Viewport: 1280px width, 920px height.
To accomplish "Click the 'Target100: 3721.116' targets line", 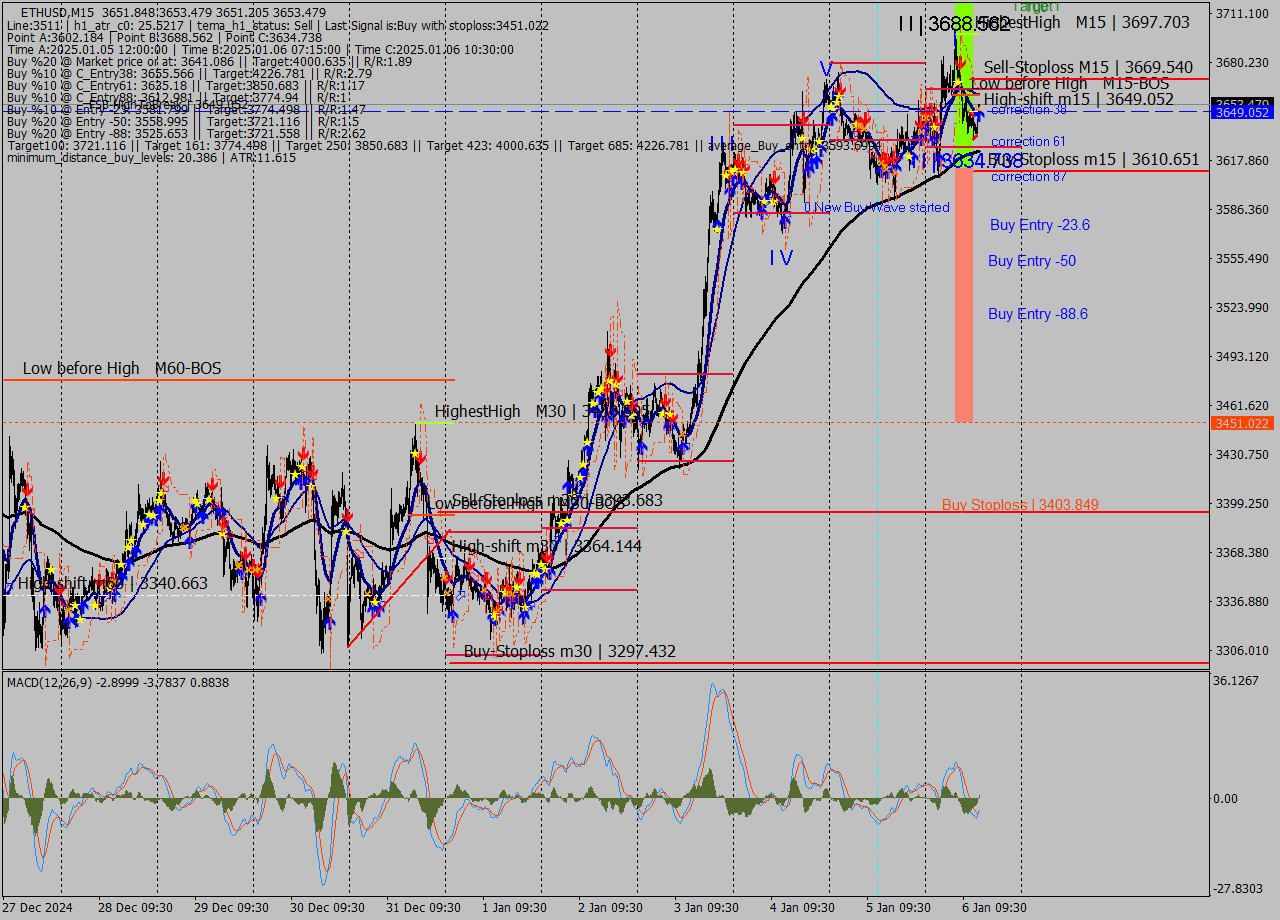I will click(x=443, y=145).
